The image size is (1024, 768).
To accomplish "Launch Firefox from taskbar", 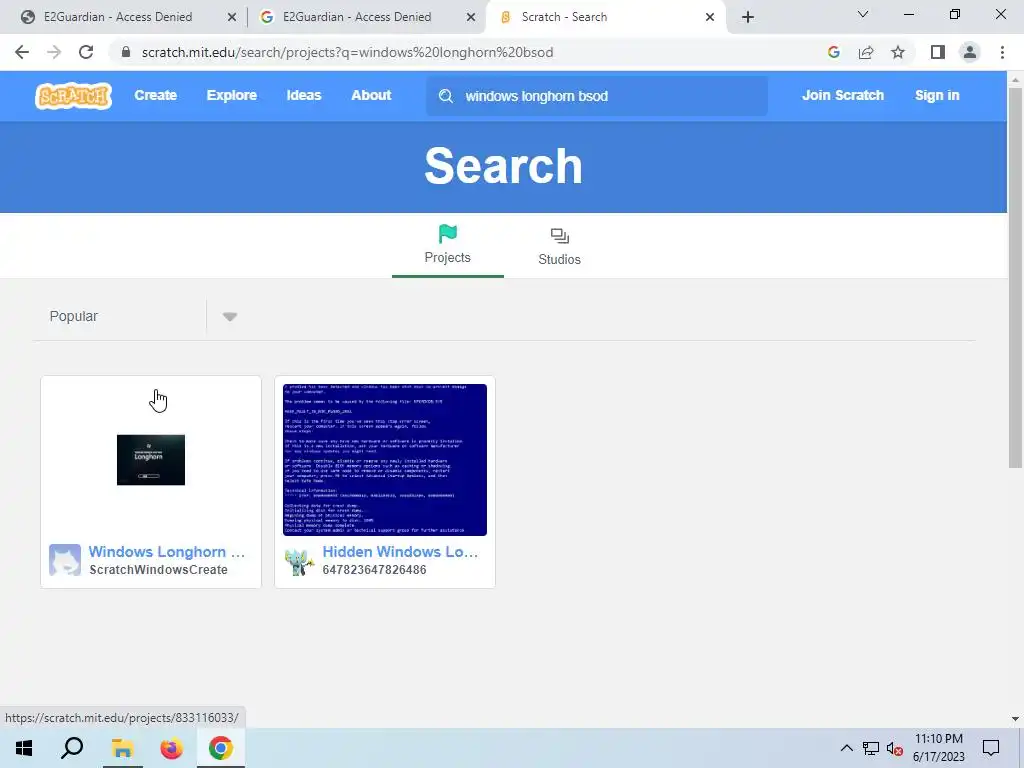I will pos(171,748).
